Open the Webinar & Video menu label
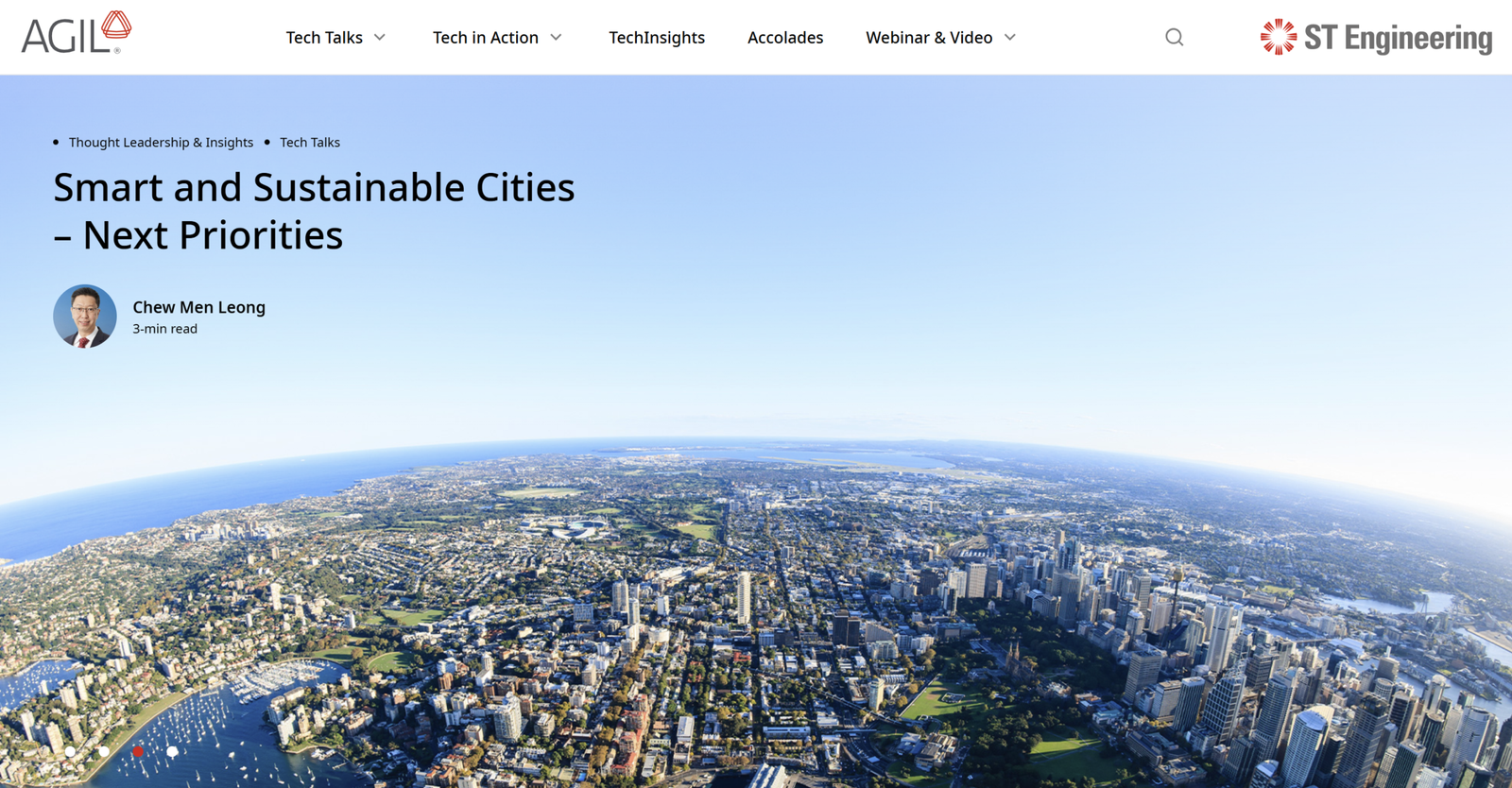Viewport: 1512px width, 788px height. pos(928,38)
